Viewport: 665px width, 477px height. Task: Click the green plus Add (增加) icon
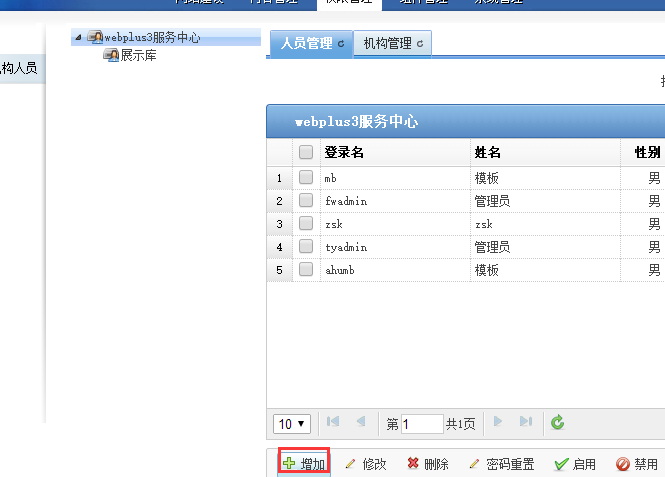289,464
